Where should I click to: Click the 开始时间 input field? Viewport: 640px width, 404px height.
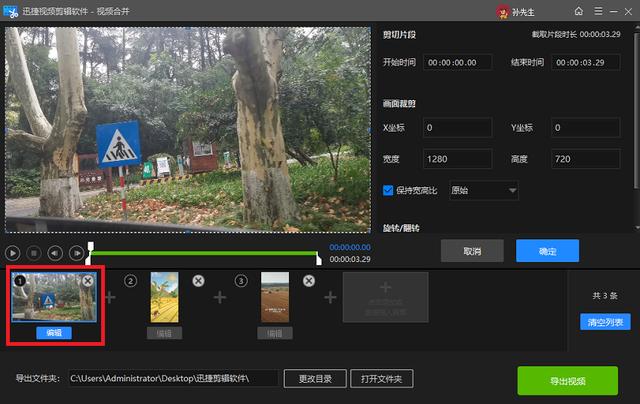tap(458, 62)
